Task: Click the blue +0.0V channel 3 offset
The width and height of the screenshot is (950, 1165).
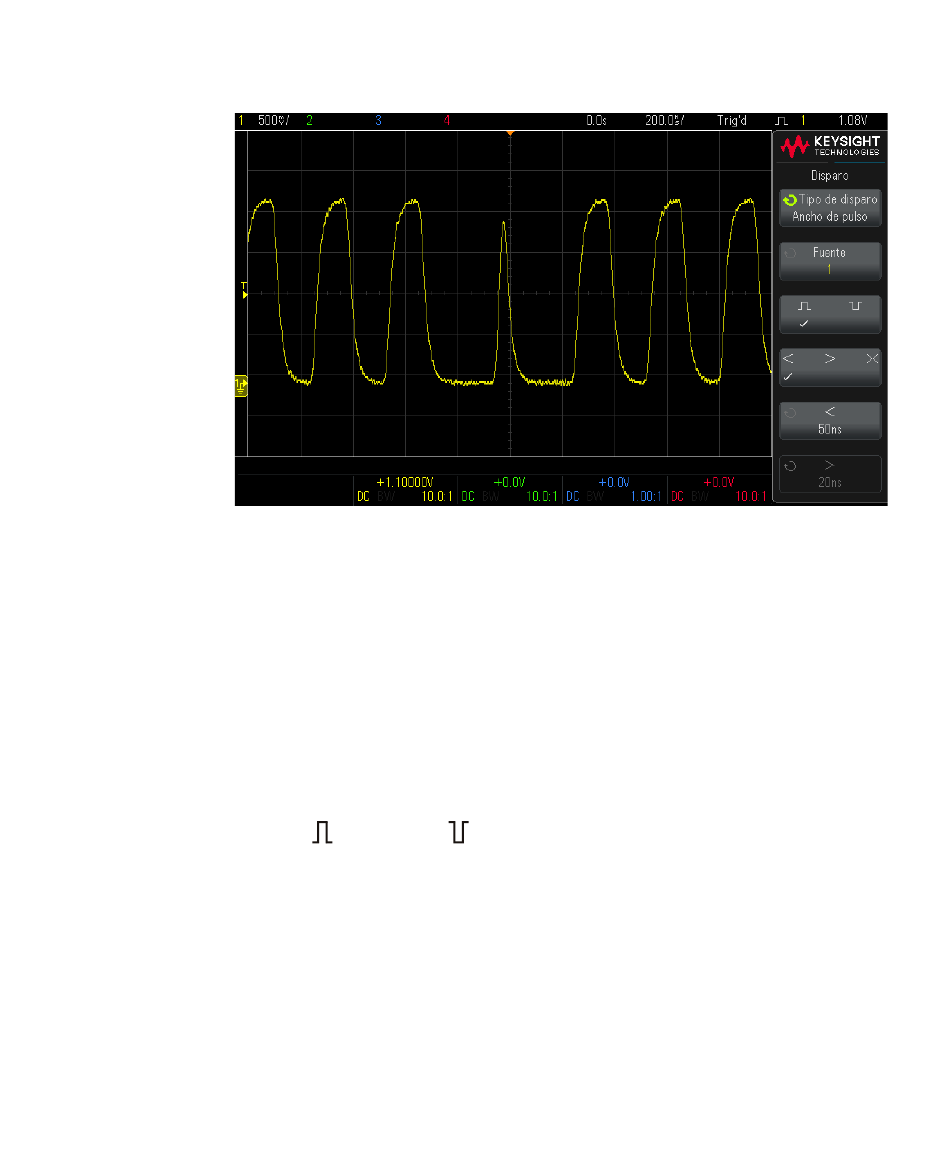Action: click(x=614, y=483)
